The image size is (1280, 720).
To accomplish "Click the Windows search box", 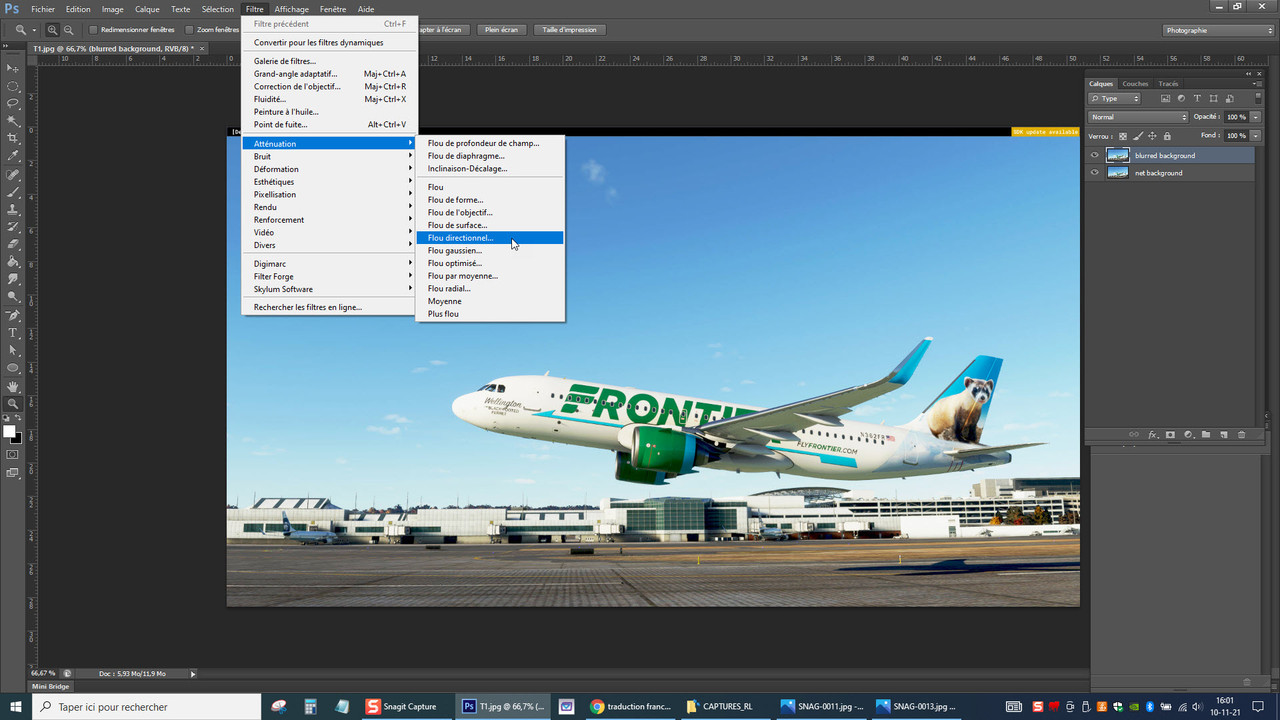I will point(147,706).
